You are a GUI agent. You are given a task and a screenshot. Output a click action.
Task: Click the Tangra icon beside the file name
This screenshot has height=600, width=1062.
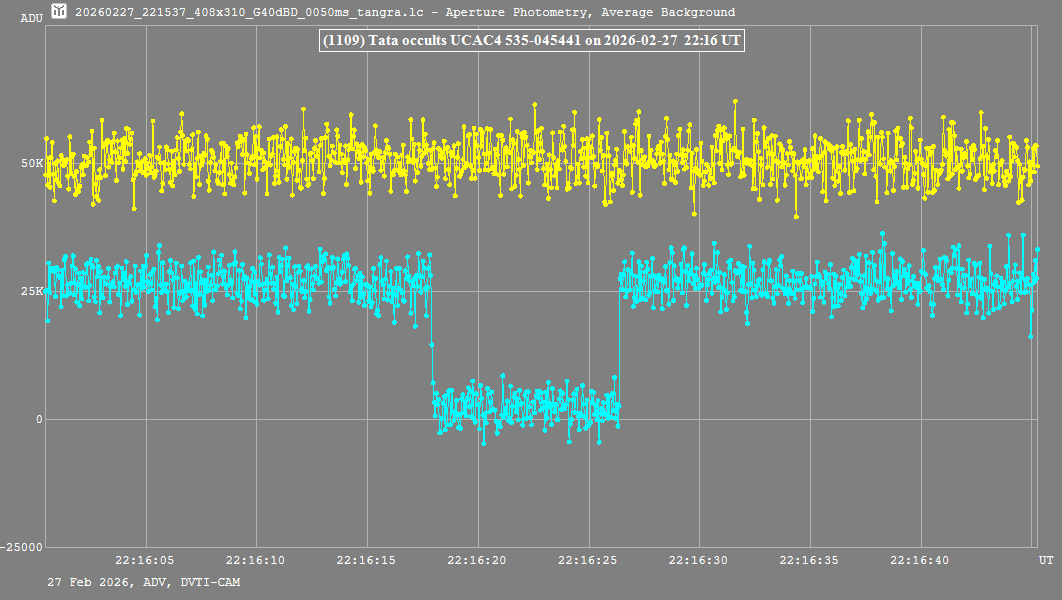point(60,12)
